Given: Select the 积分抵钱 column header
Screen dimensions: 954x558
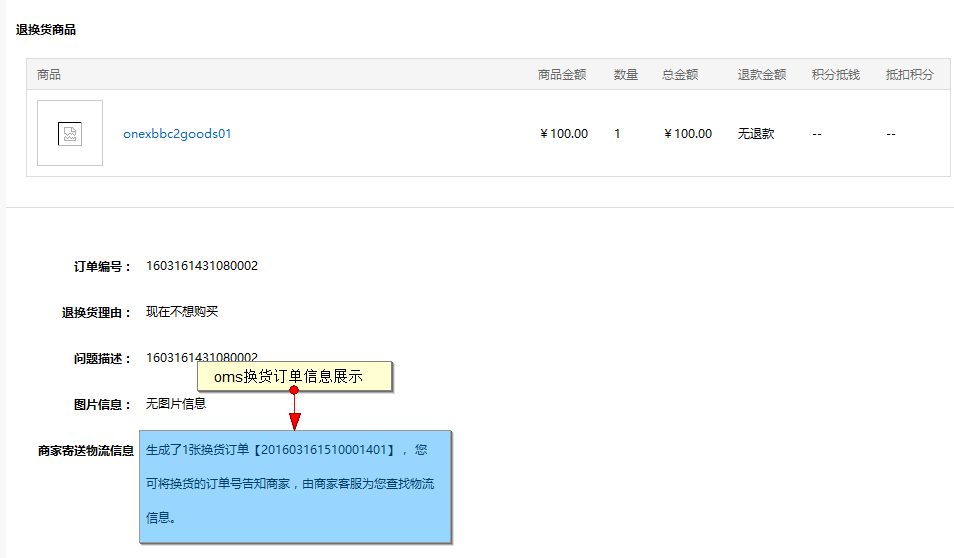Looking at the screenshot, I should click(835, 75).
